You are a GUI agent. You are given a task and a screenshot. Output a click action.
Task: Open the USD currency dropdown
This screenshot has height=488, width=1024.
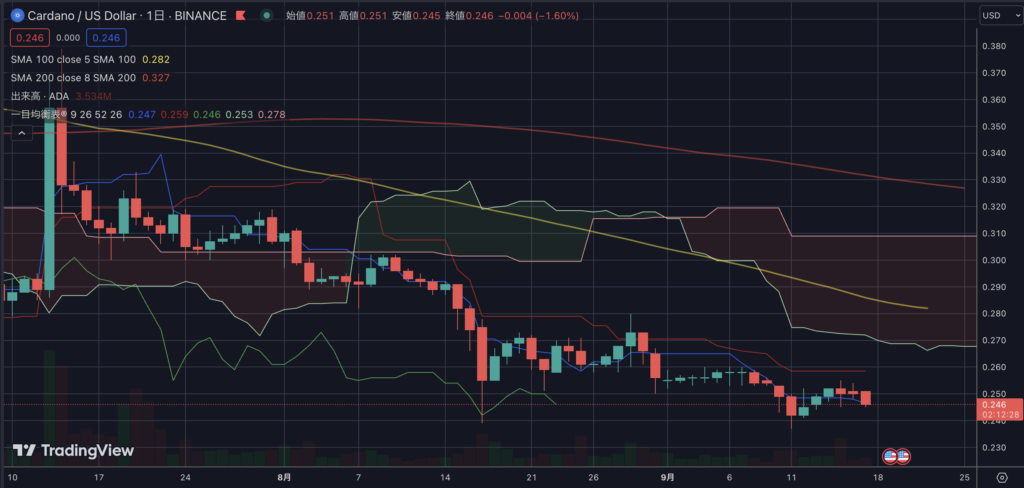click(996, 16)
